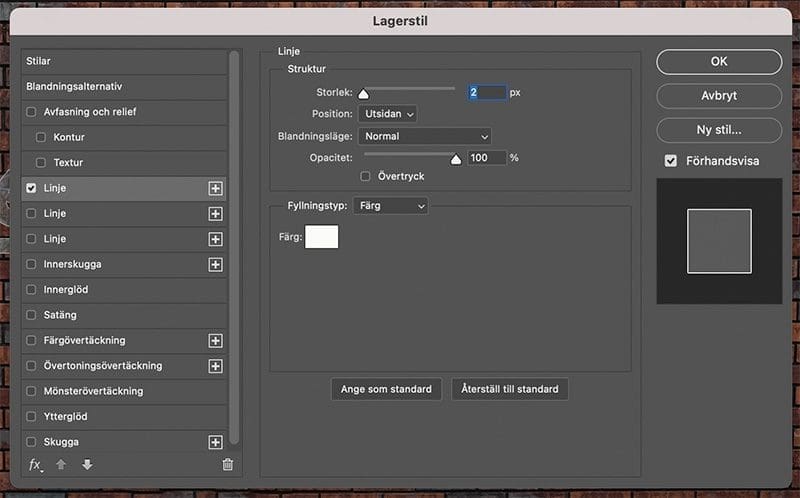Screen dimensions: 800x498
Task: Select the Ytterglöd list entry
Action: [x=124, y=416]
